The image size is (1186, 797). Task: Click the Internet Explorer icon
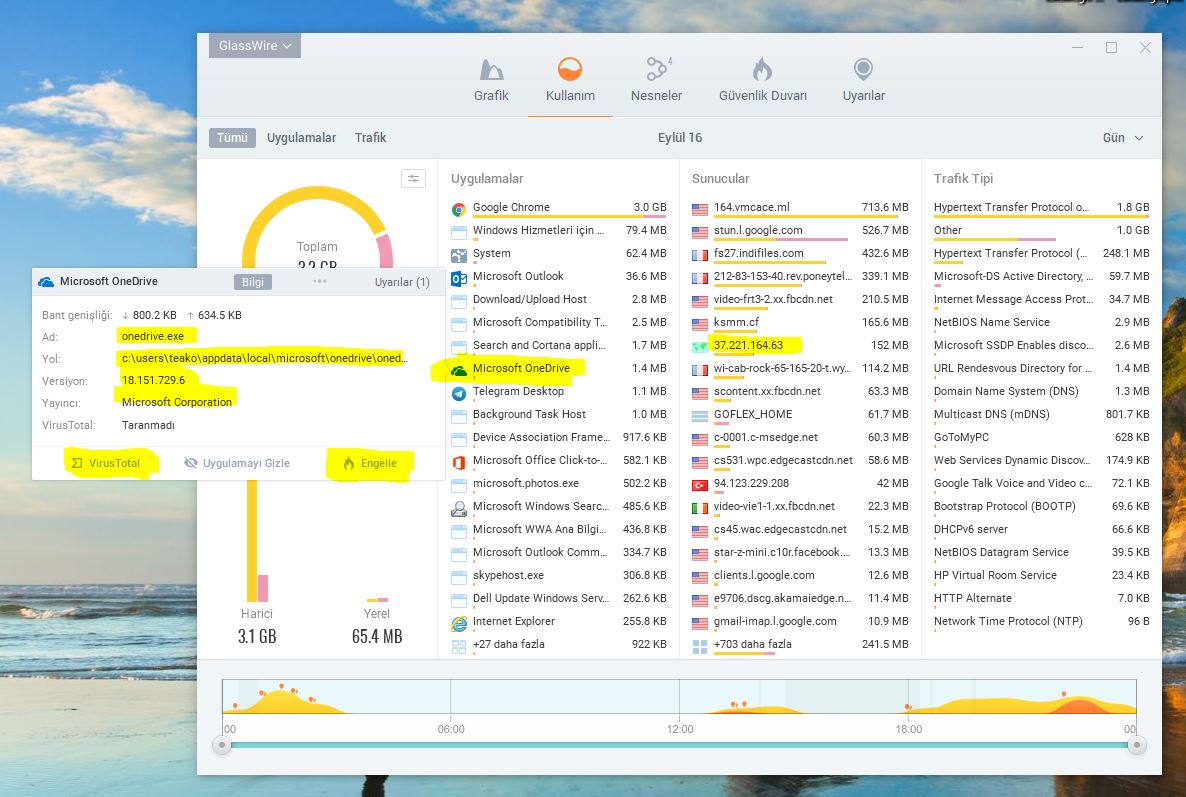coord(458,623)
